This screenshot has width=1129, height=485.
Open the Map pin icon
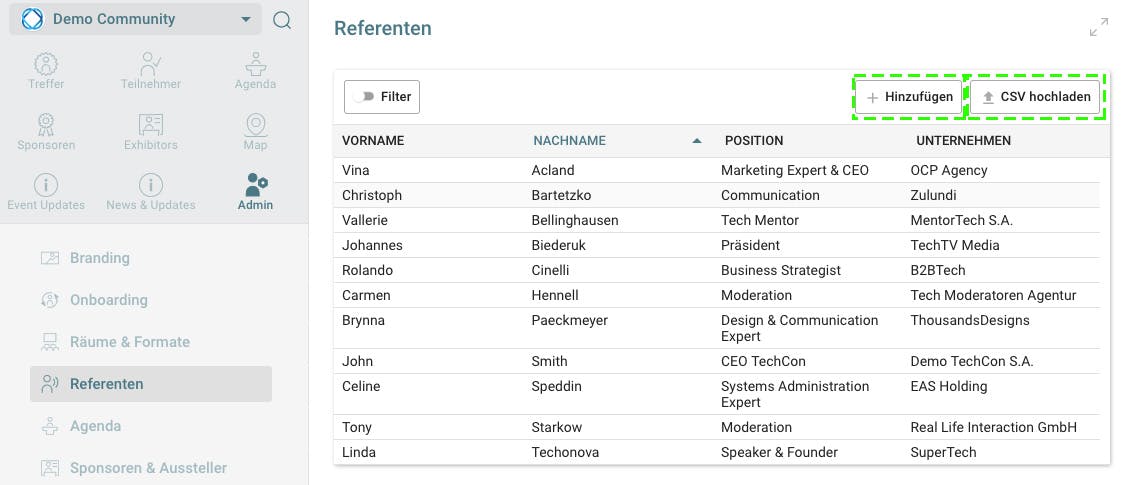pos(255,125)
